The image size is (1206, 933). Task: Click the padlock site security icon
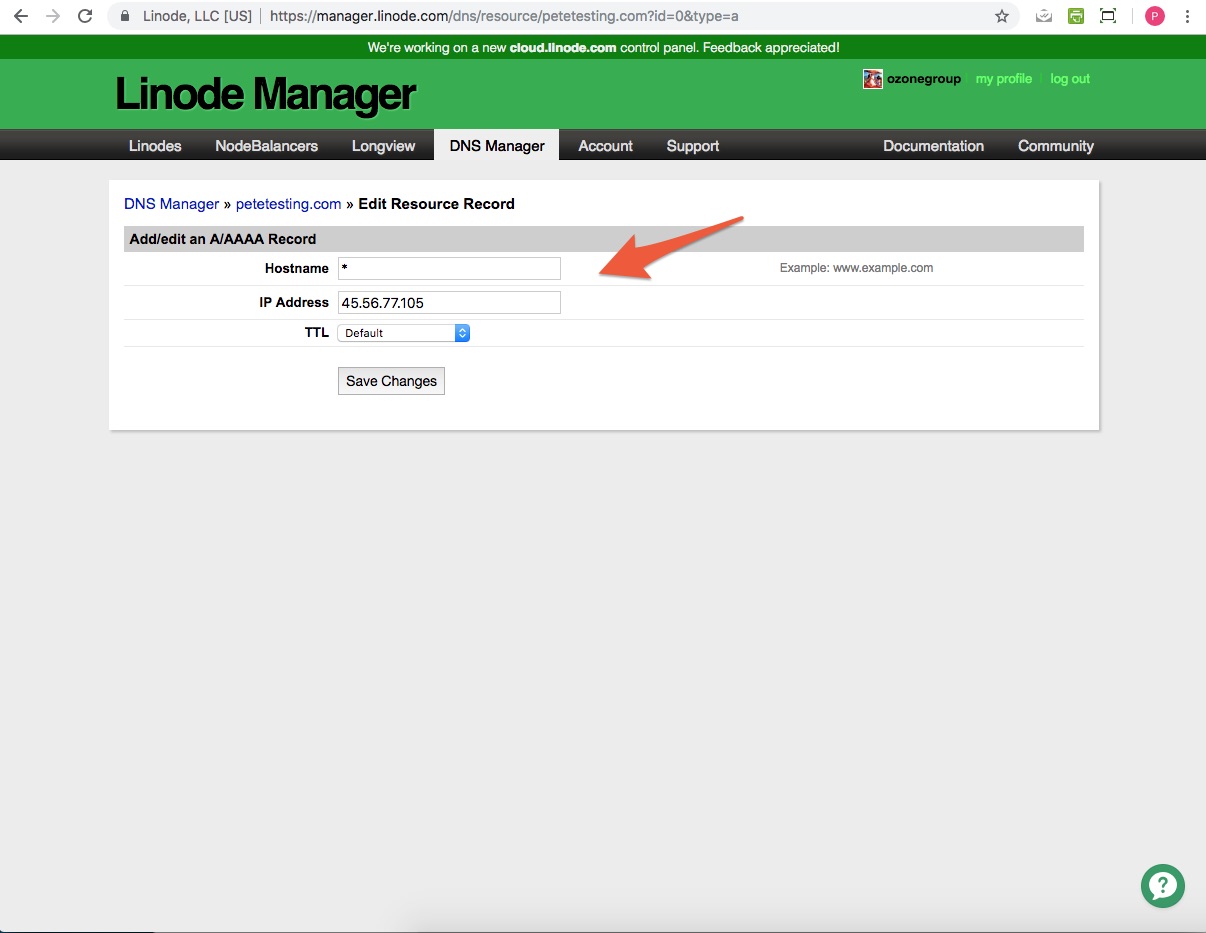125,16
